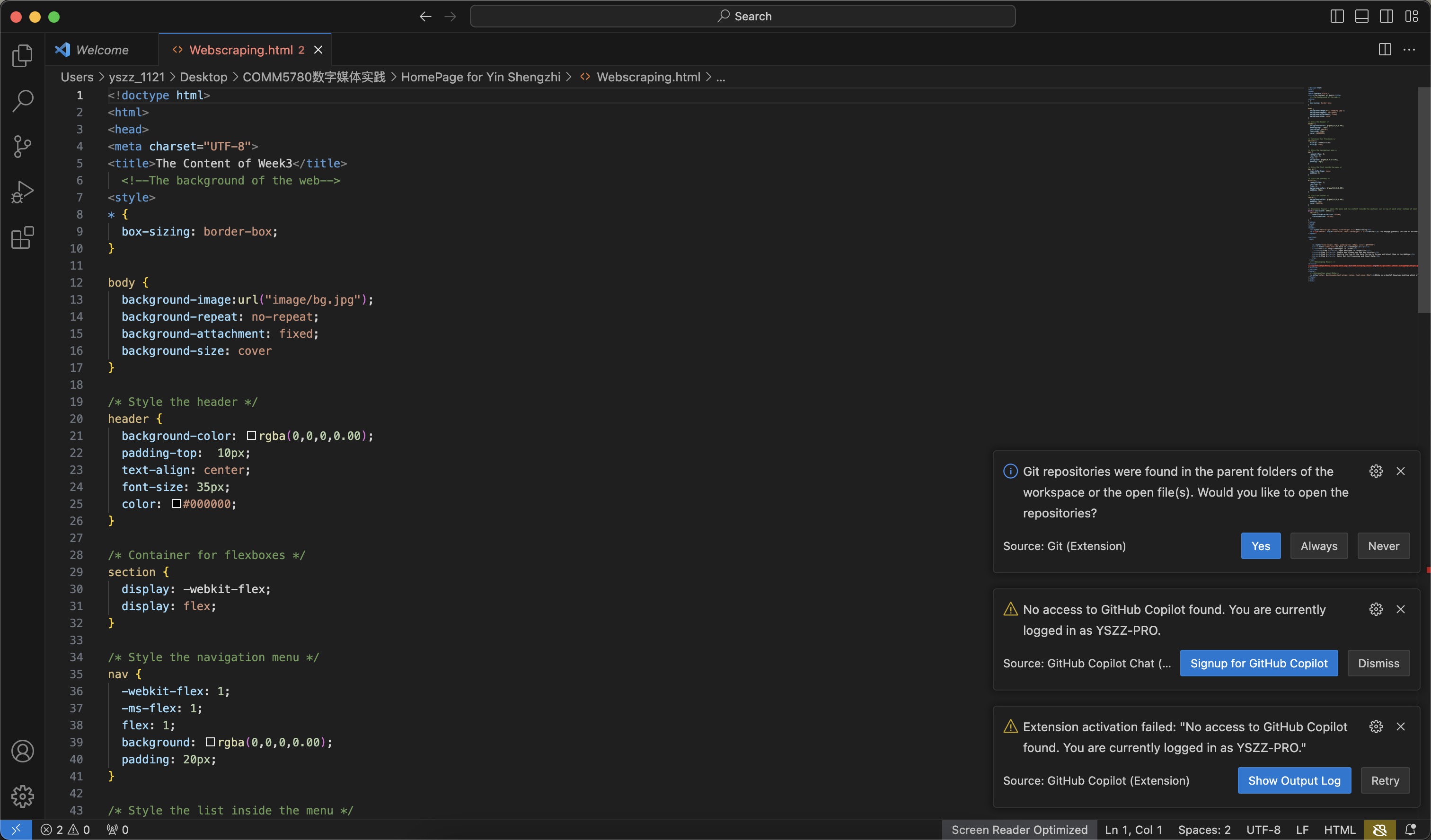This screenshot has height=840, width=1431.
Task: Open the Manage settings gear icon
Action: (x=23, y=796)
